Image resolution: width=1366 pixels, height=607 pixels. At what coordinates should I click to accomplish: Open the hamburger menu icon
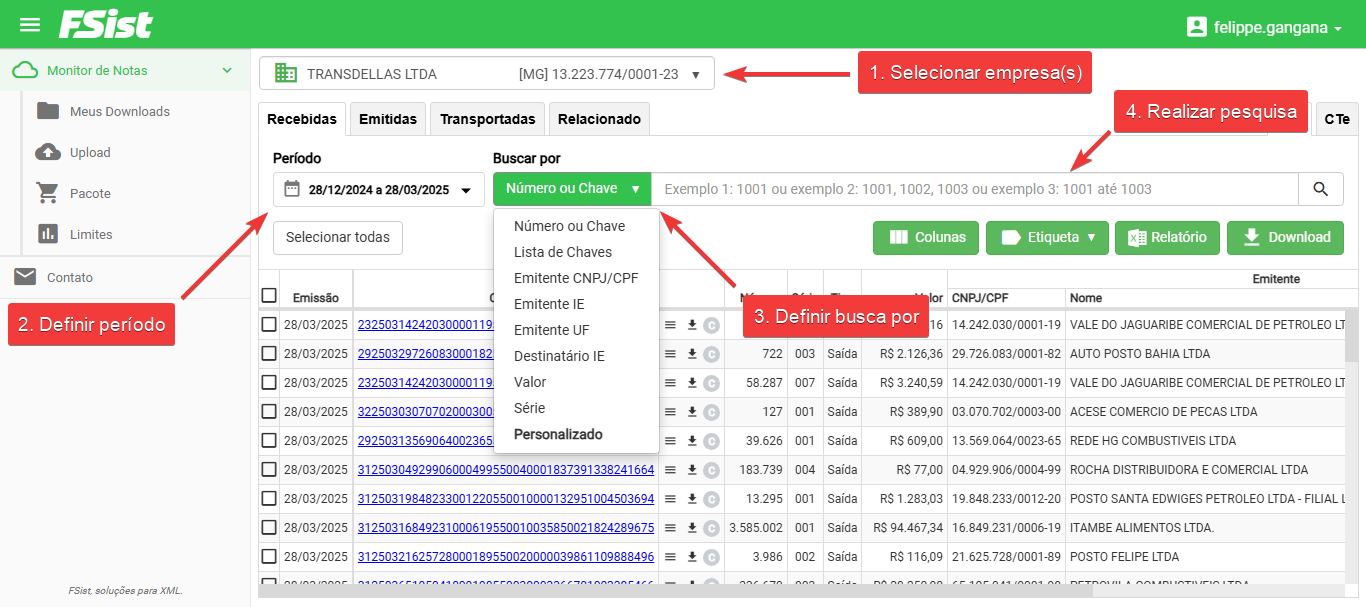[x=30, y=25]
